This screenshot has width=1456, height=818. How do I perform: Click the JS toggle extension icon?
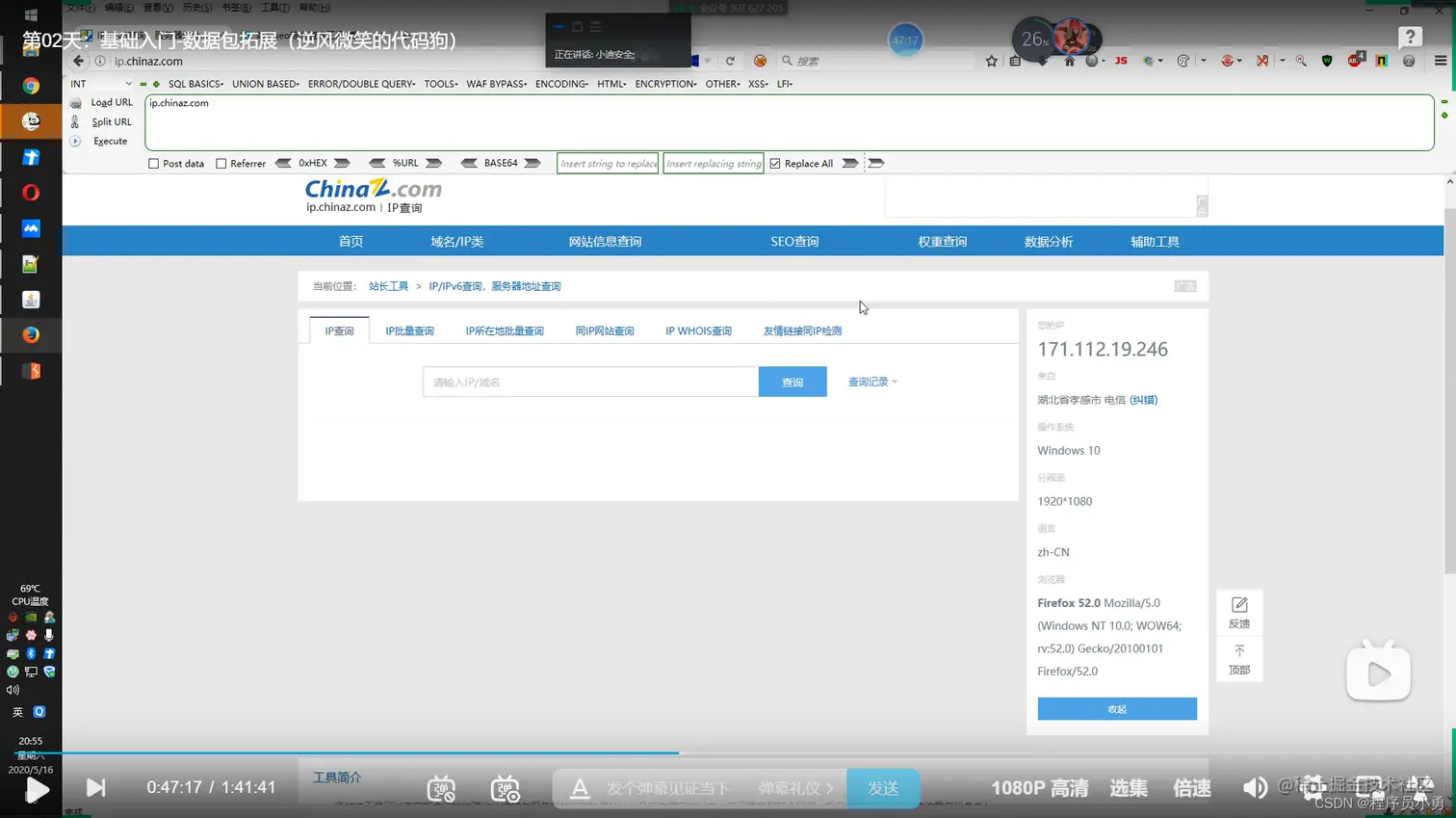point(1121,61)
